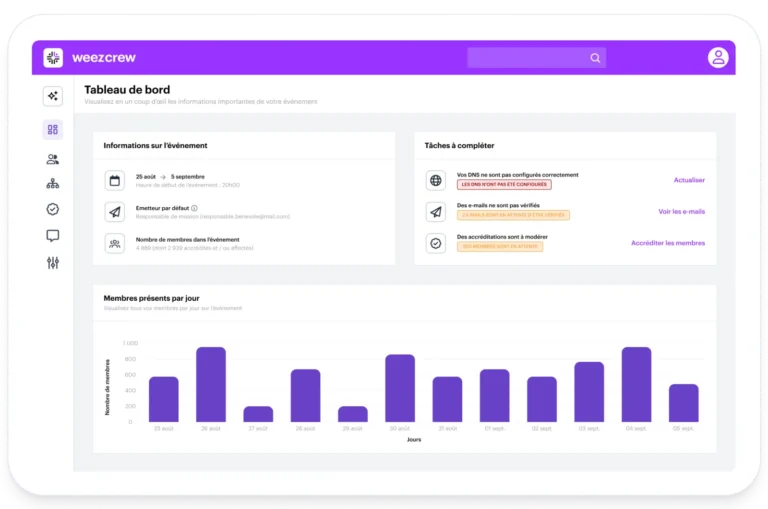Viewport: 768px width, 509px height.
Task: Click the 29 août chart bar
Action: tap(353, 414)
